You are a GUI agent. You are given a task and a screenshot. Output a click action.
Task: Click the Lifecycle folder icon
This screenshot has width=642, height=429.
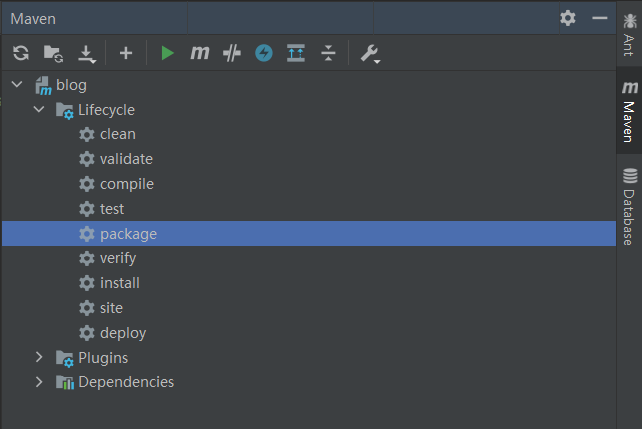65,111
